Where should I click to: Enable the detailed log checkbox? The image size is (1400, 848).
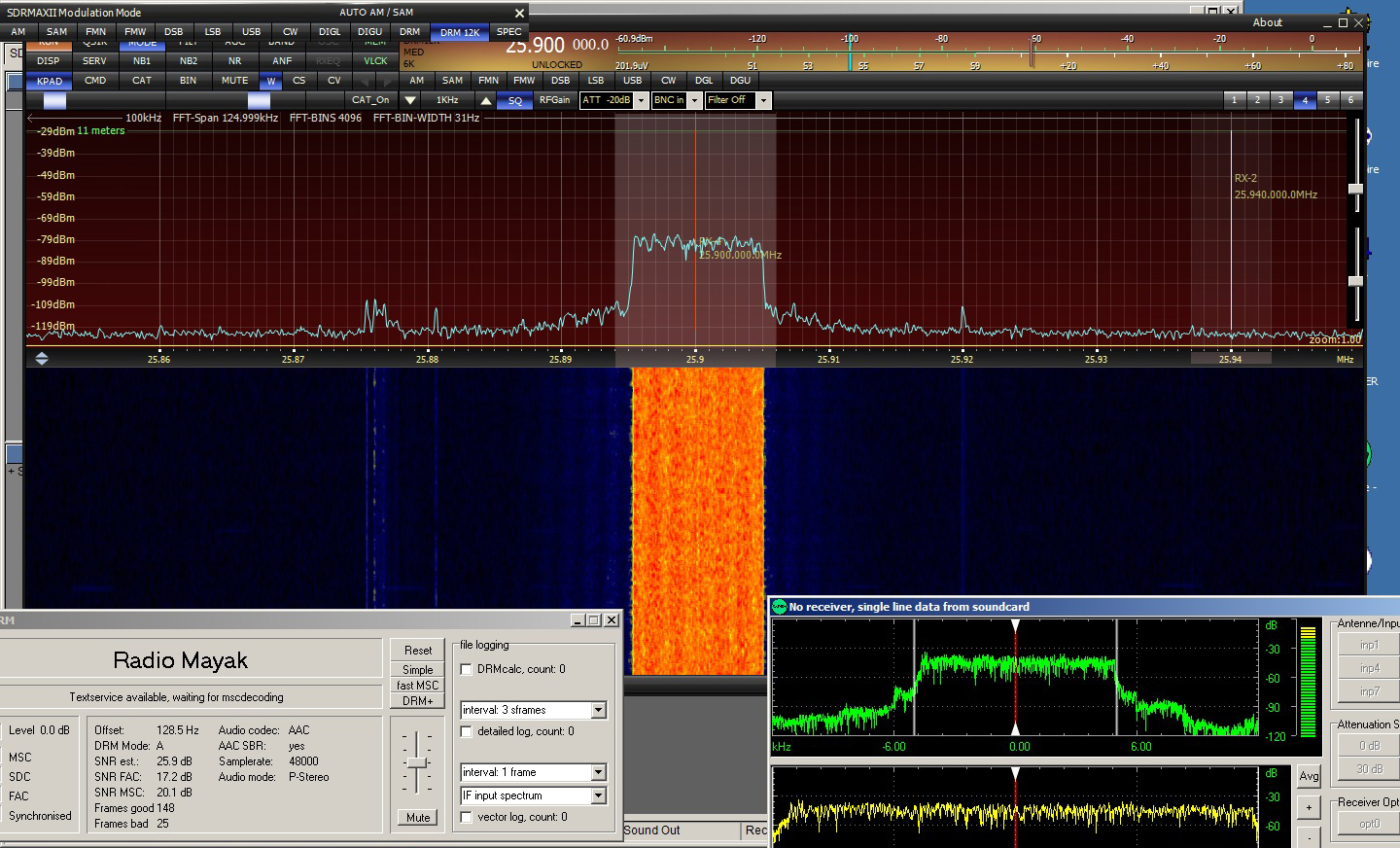467,731
